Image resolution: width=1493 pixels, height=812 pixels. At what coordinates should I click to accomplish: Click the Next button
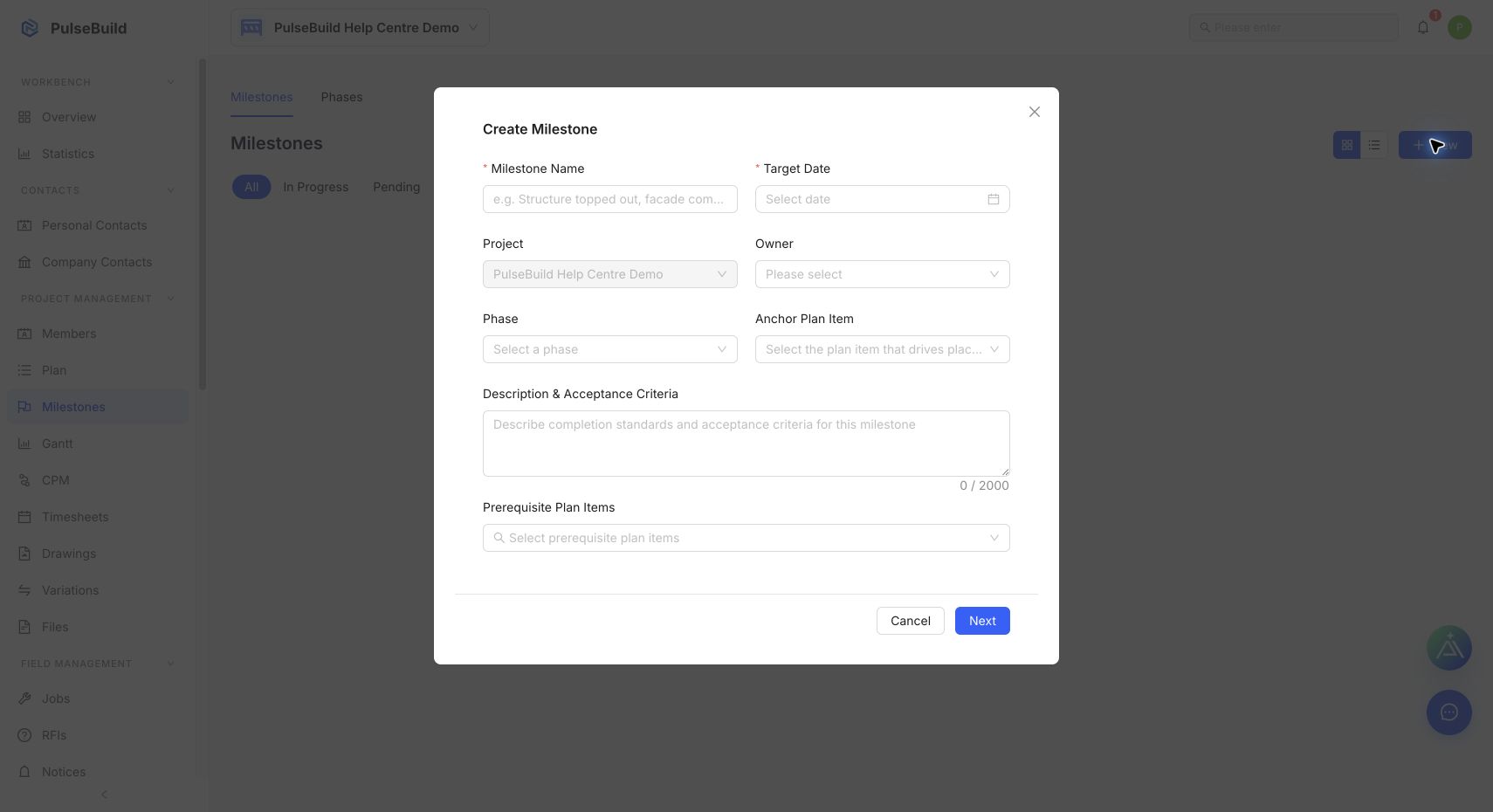pyautogui.click(x=982, y=621)
